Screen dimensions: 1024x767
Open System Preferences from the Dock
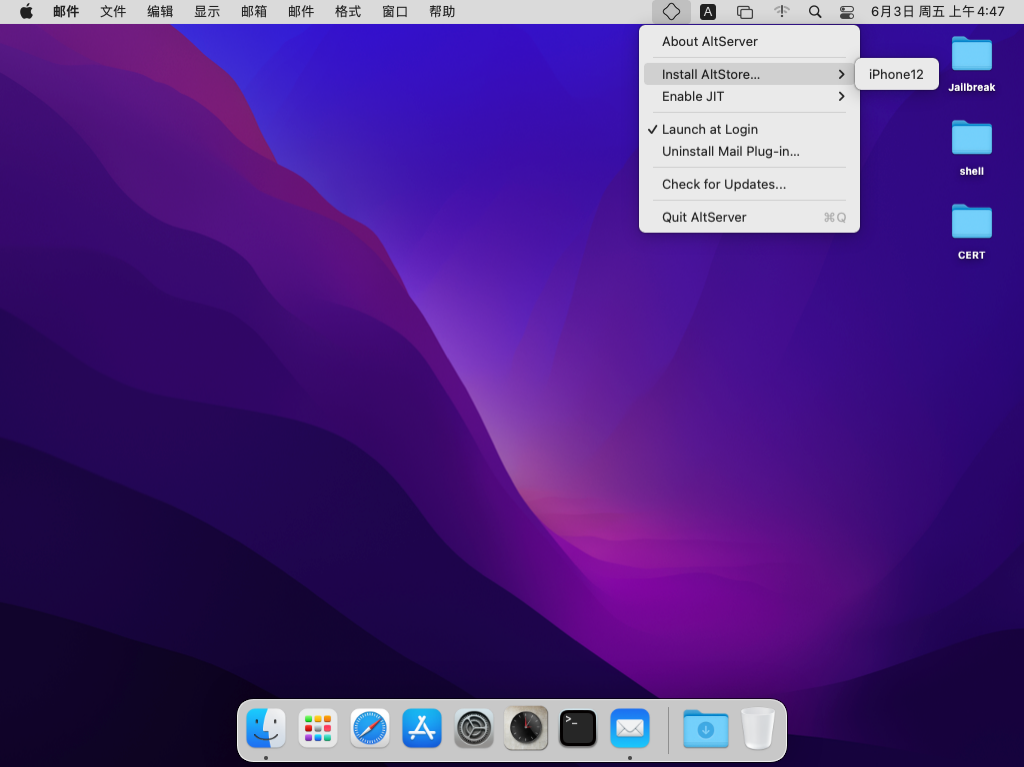pos(474,728)
